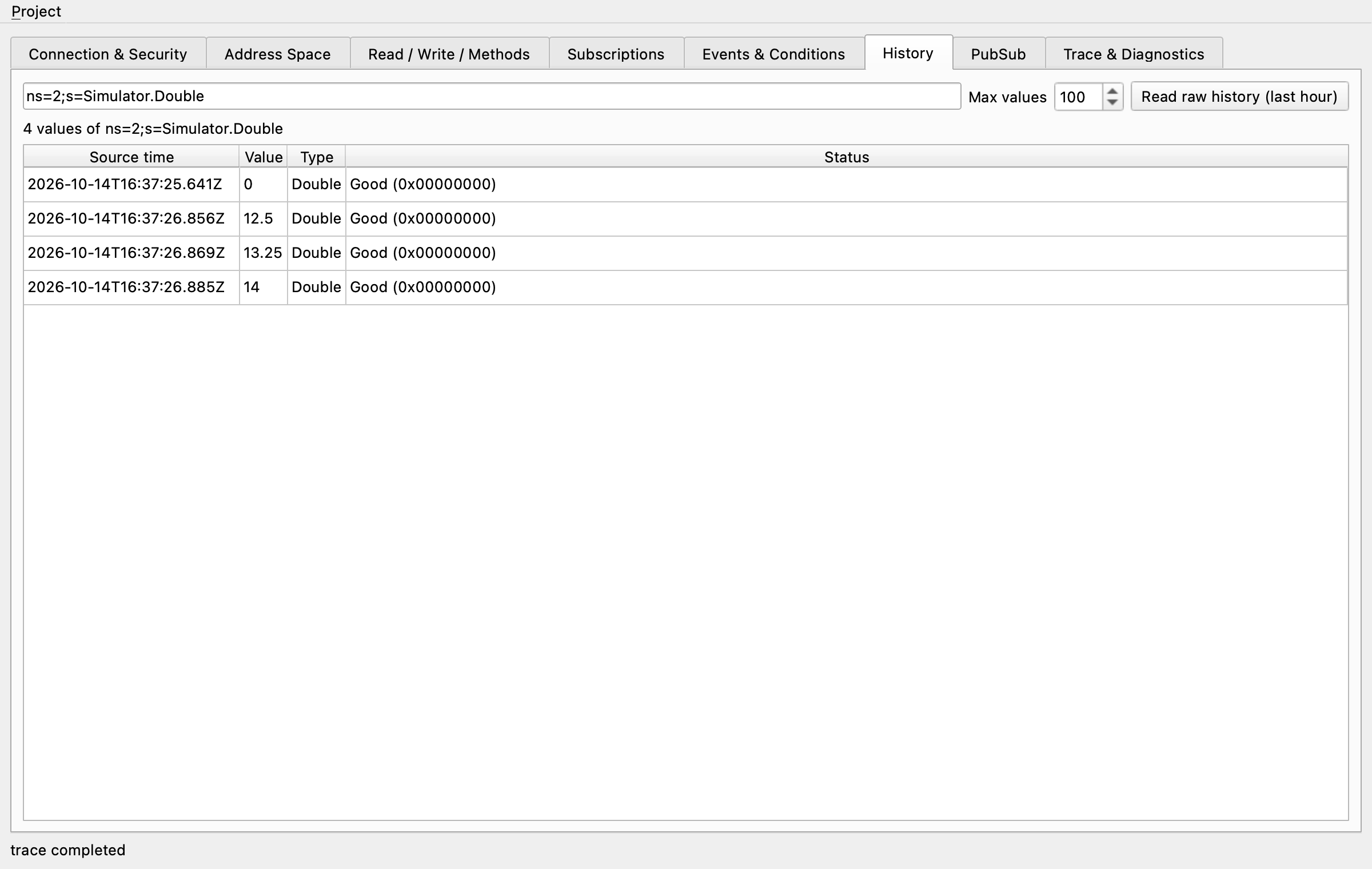Click the value cell 13.25

pyautogui.click(x=264, y=253)
